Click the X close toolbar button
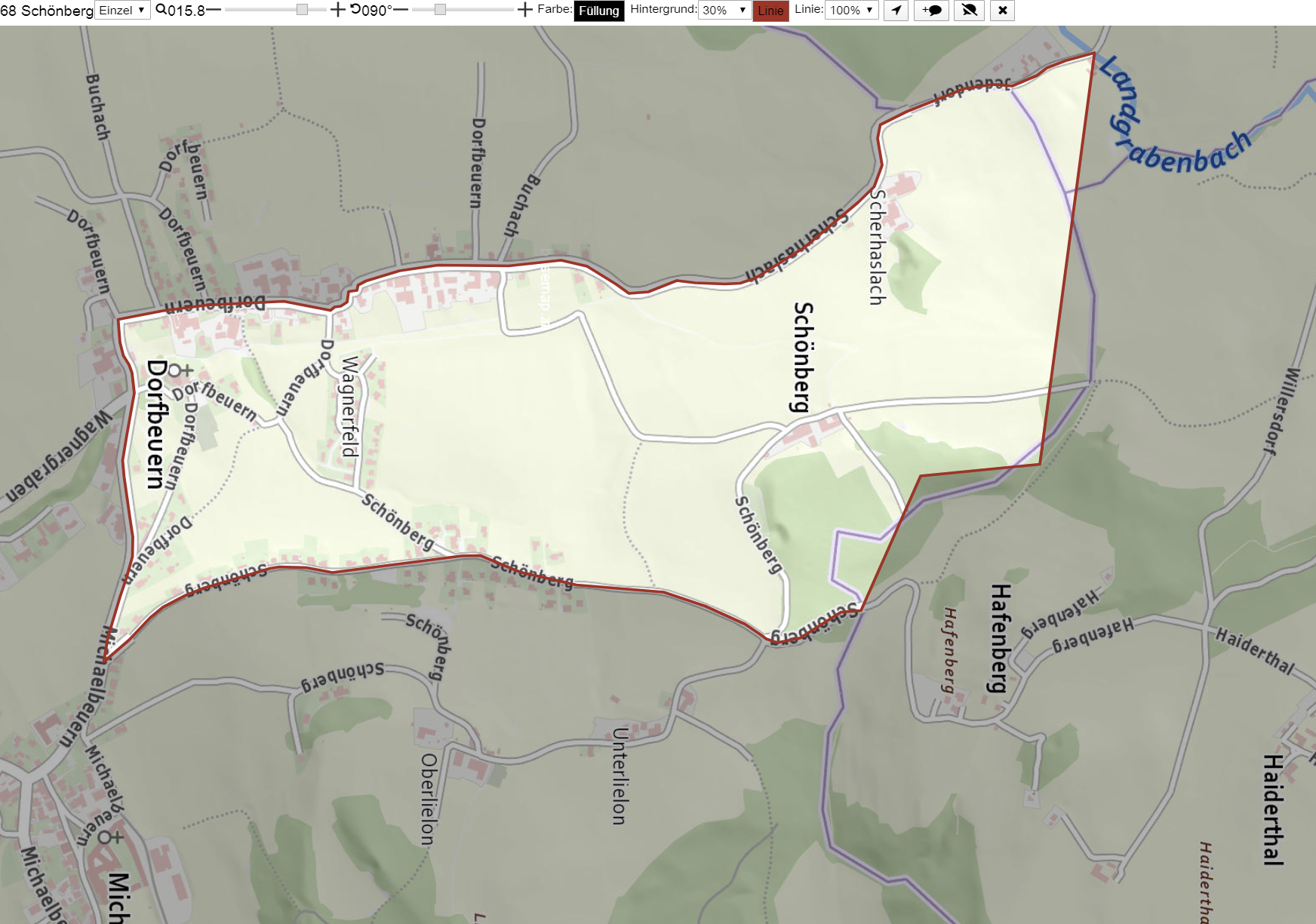1316x924 pixels. 1002,11
